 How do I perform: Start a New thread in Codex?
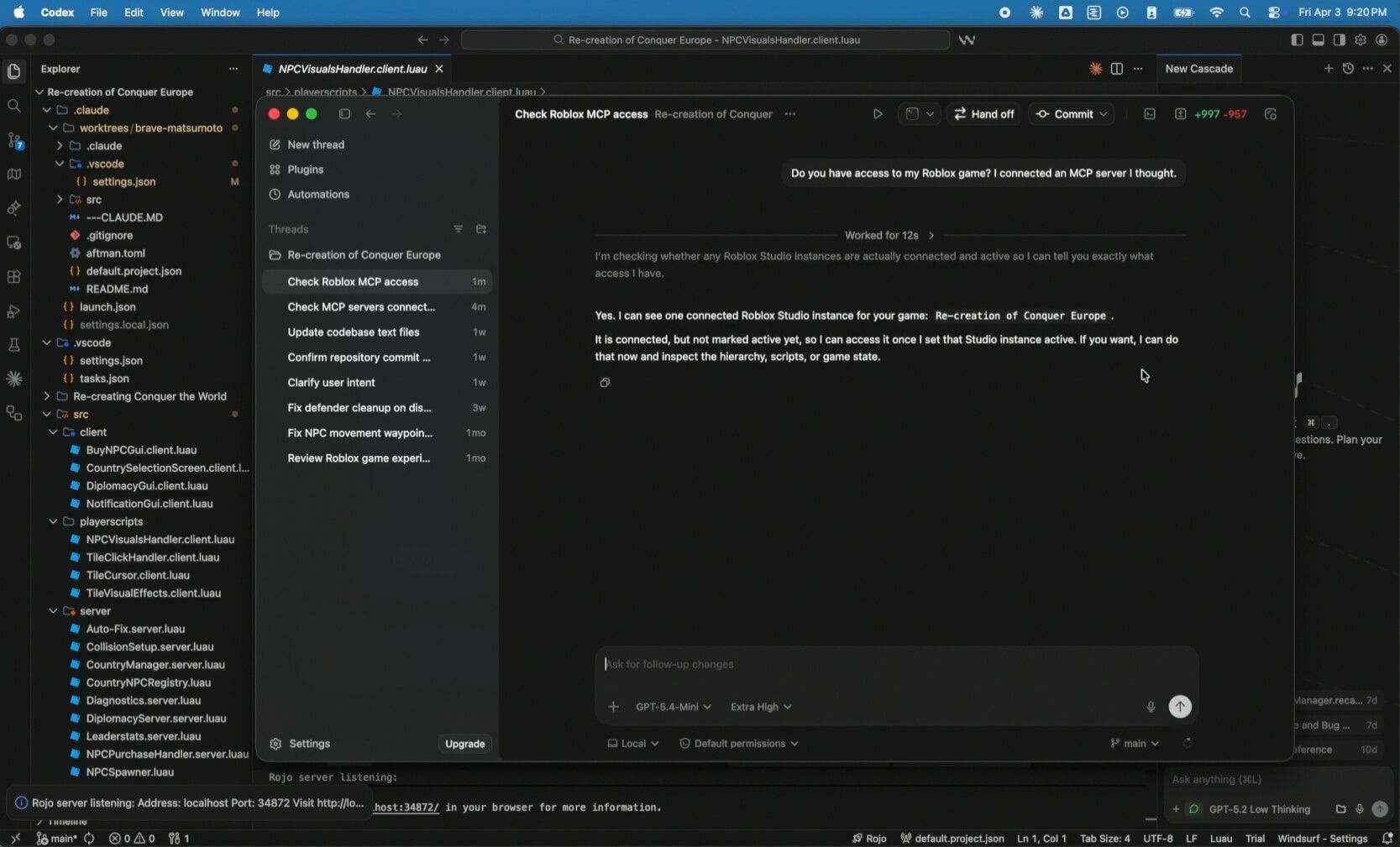[x=307, y=144]
